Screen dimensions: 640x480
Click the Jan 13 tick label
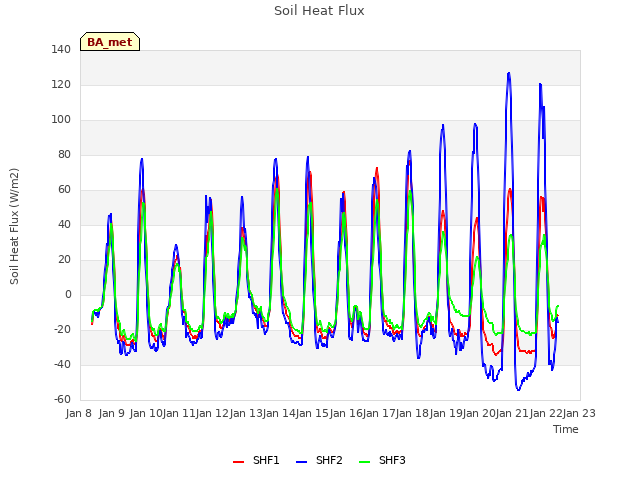click(x=246, y=413)
